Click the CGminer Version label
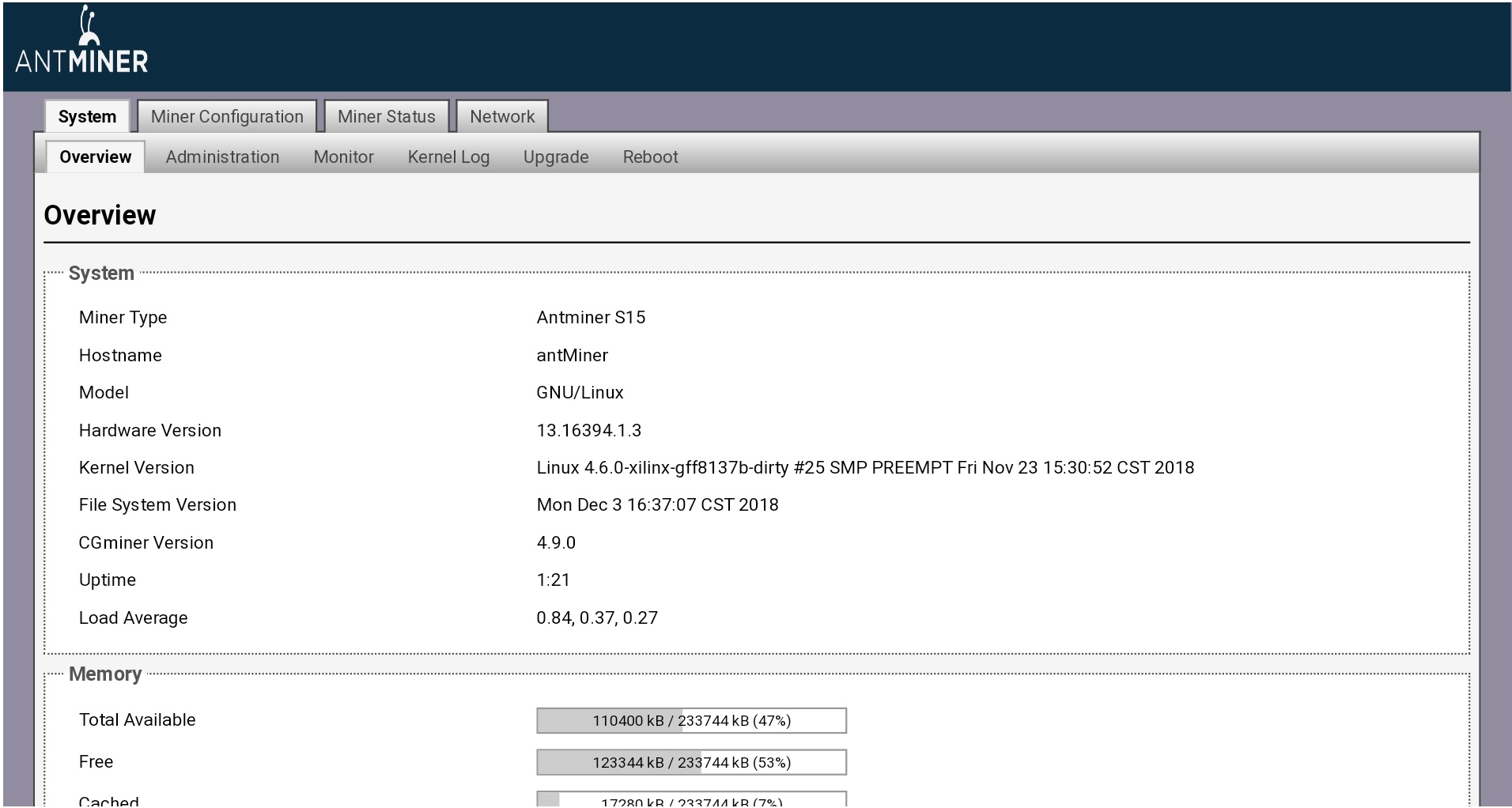This screenshot has width=1512, height=808. (x=146, y=542)
